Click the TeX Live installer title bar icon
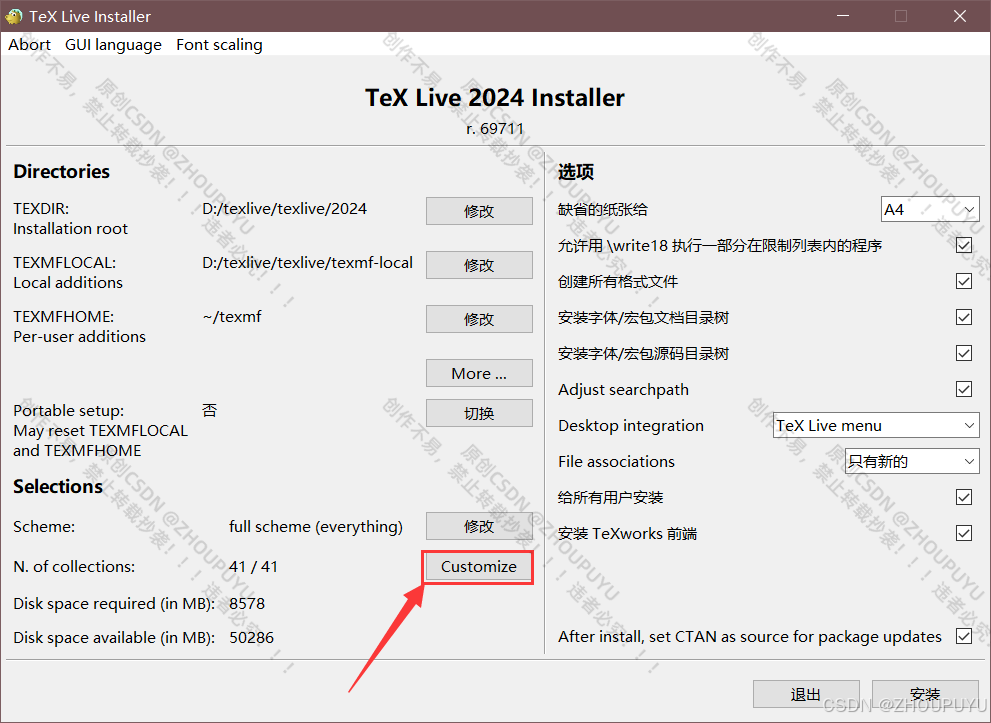 coord(13,16)
